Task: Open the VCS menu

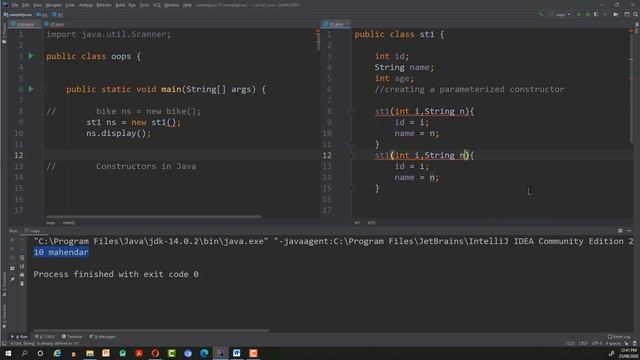Action: [x=156, y=5]
